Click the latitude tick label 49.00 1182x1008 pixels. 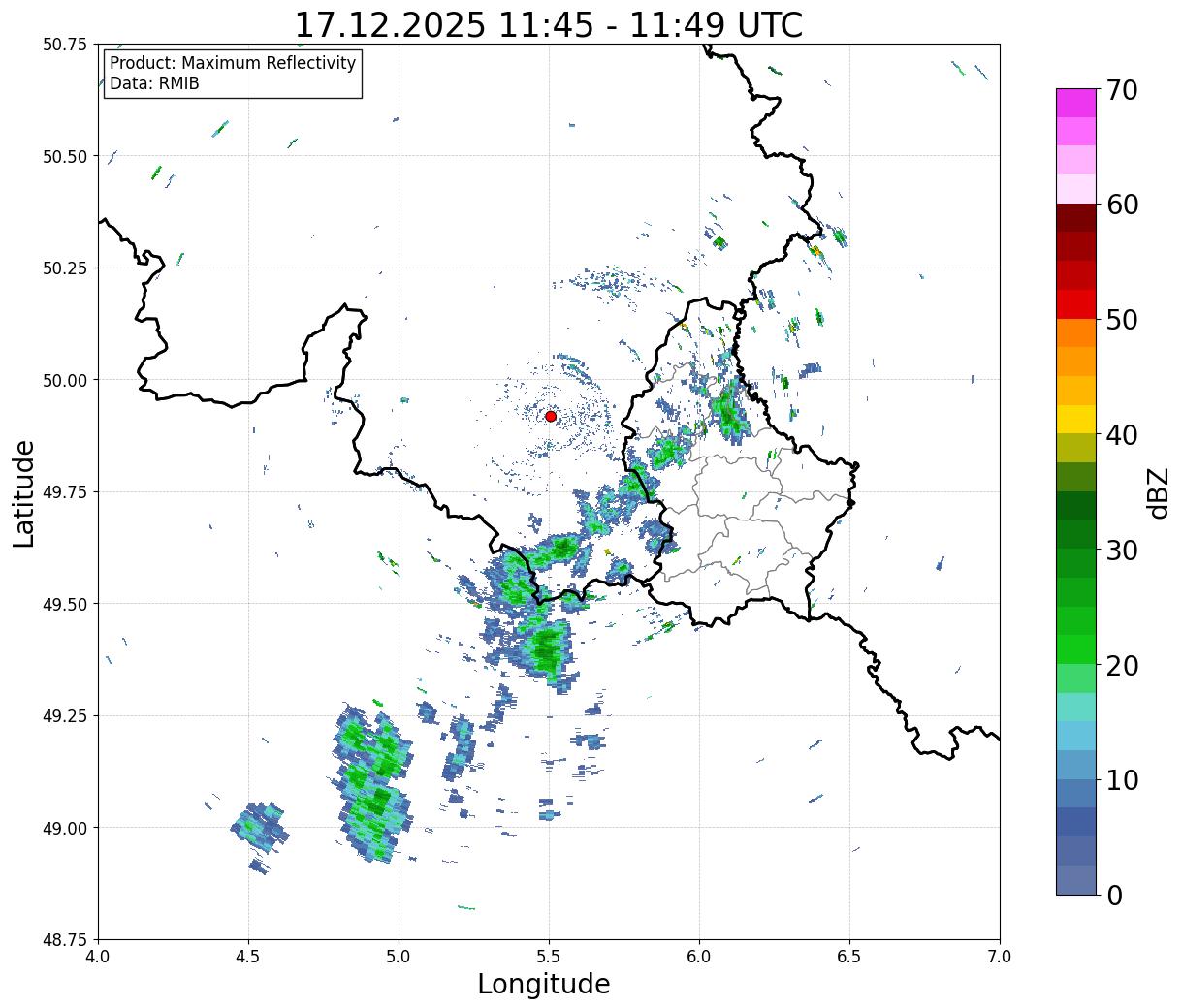(65, 828)
